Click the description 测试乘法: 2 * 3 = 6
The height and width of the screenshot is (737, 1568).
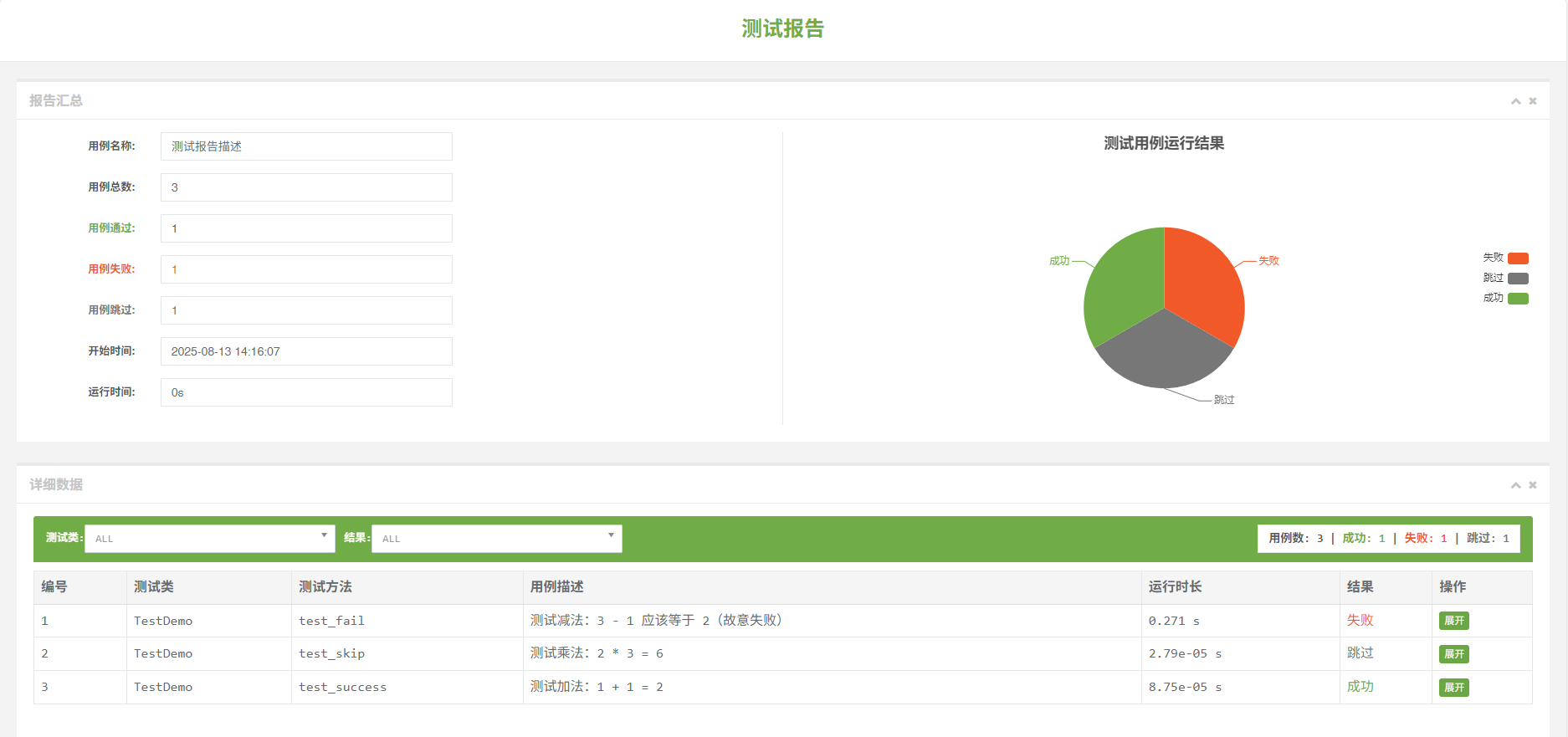point(597,653)
